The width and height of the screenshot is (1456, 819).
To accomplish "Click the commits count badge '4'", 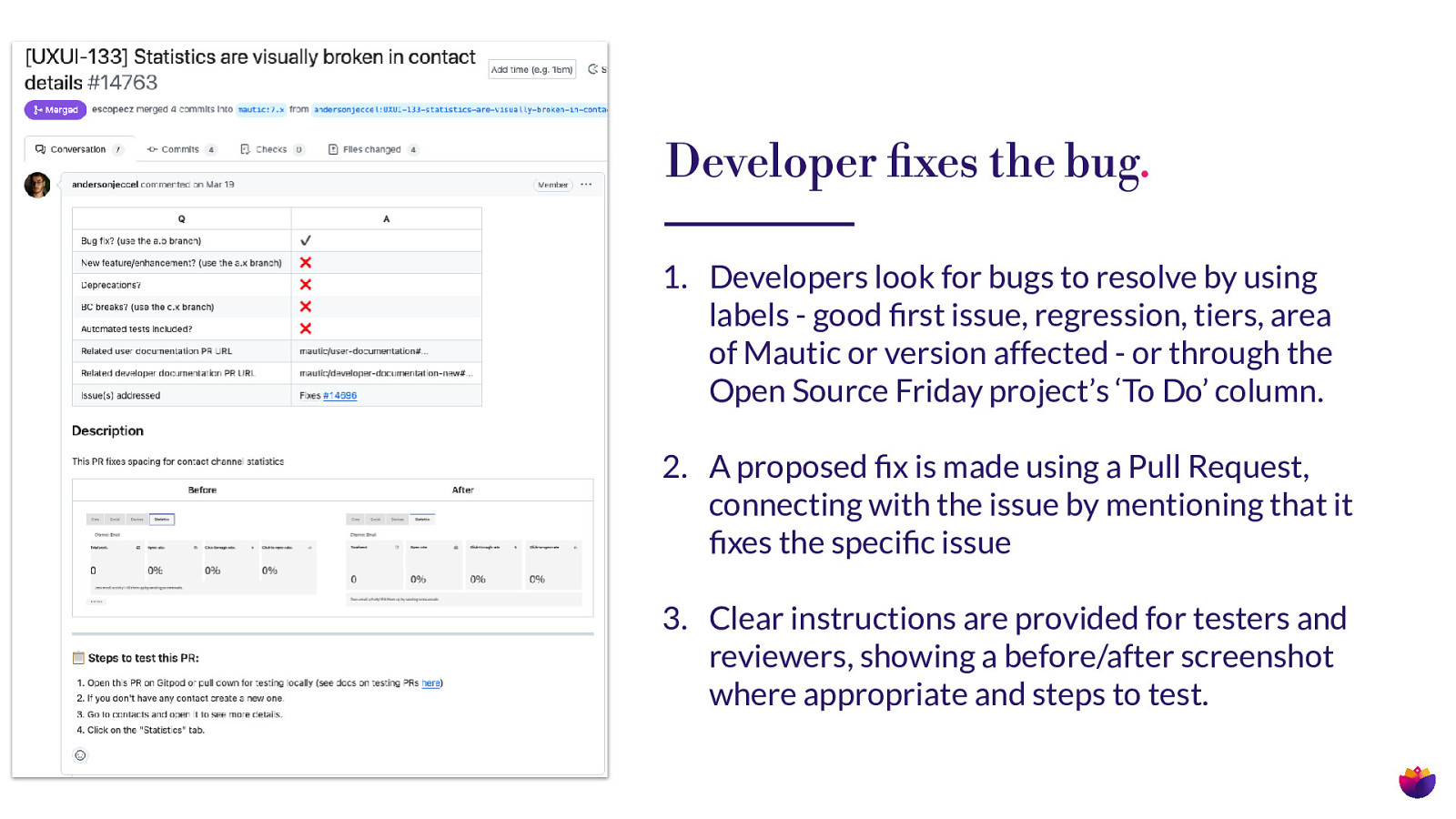I will click(x=211, y=150).
